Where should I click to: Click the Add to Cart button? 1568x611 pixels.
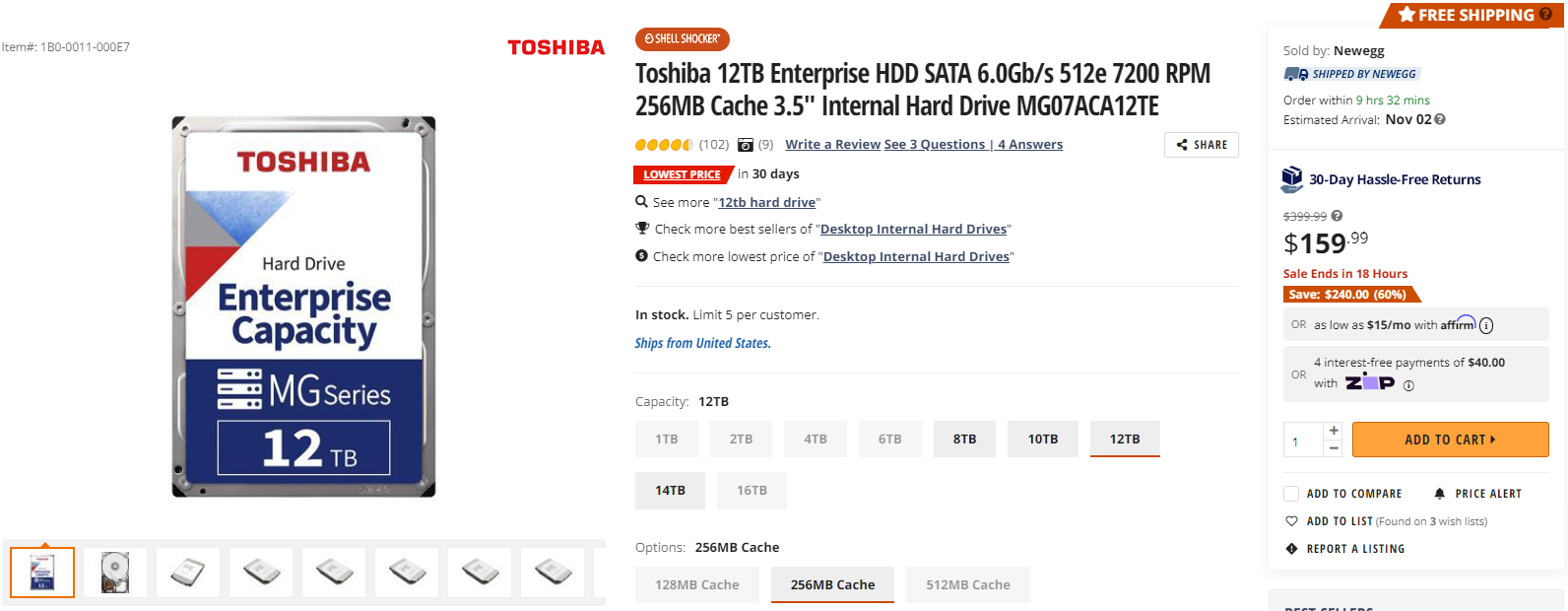[1450, 440]
